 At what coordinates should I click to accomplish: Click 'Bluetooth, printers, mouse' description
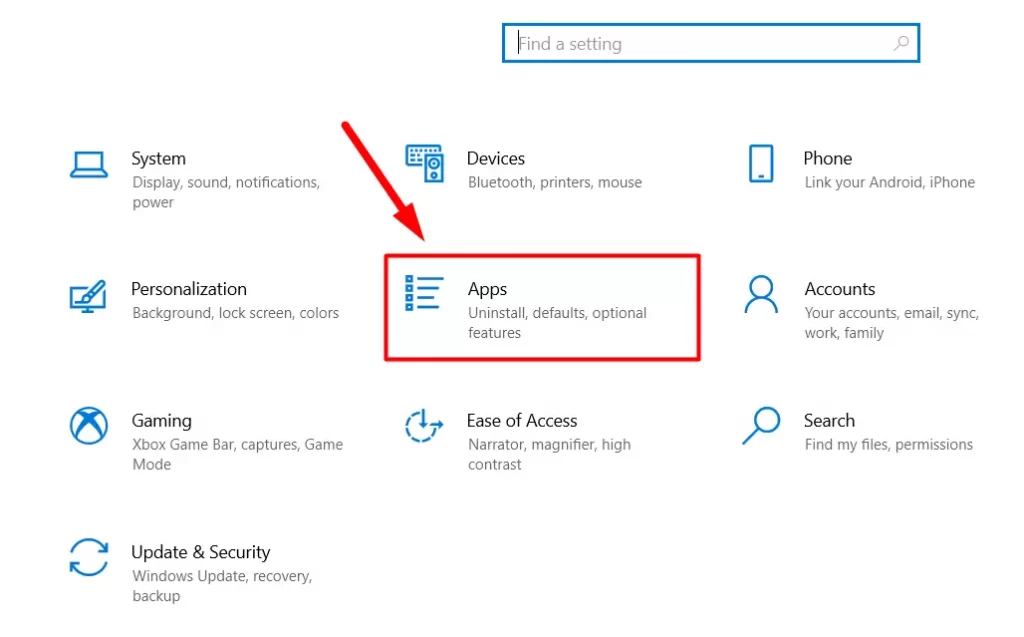(555, 182)
